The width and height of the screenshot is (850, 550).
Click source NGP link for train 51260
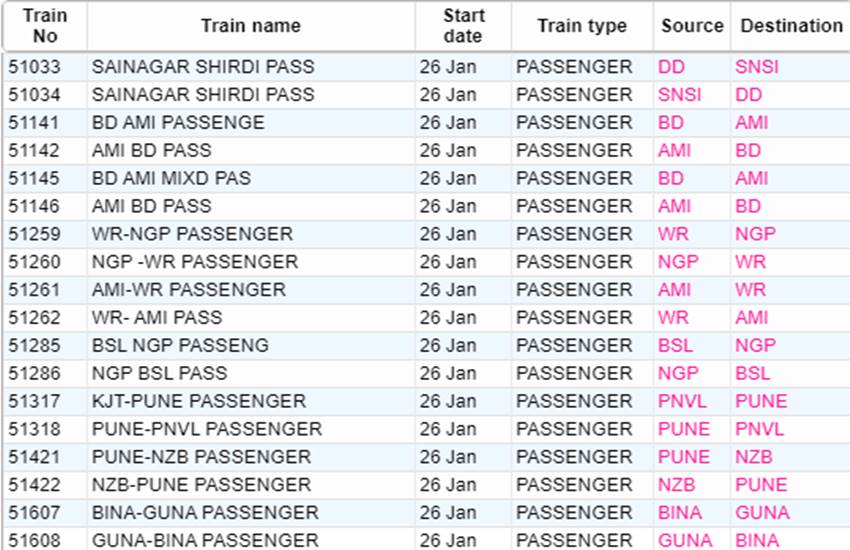pos(678,262)
